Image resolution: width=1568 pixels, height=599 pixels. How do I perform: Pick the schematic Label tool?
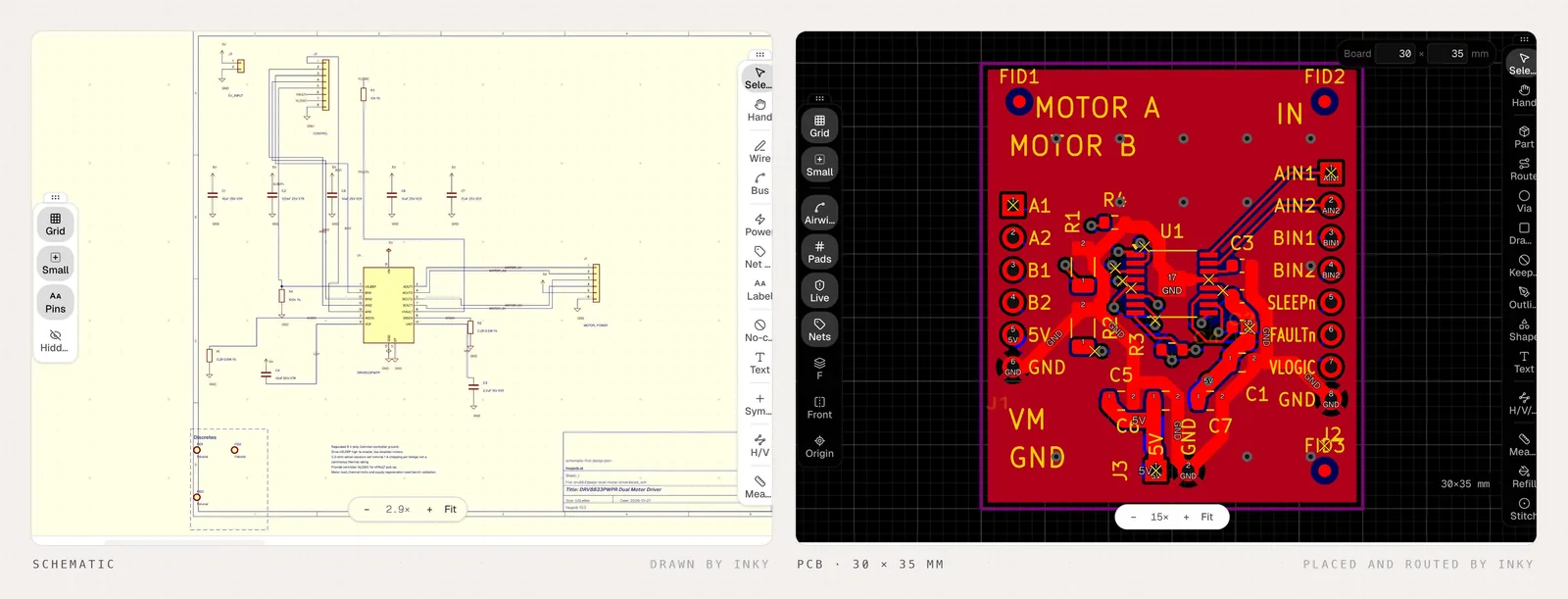759,290
